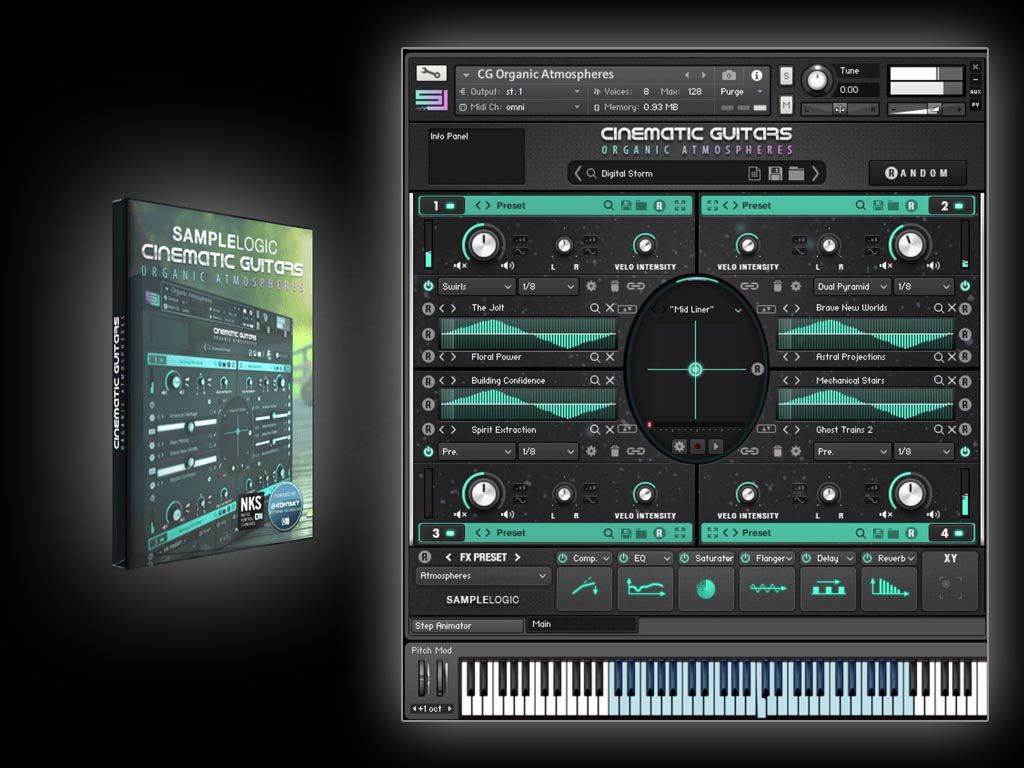Toggle layer 1 on/off button
1024x768 pixels.
[x=450, y=206]
